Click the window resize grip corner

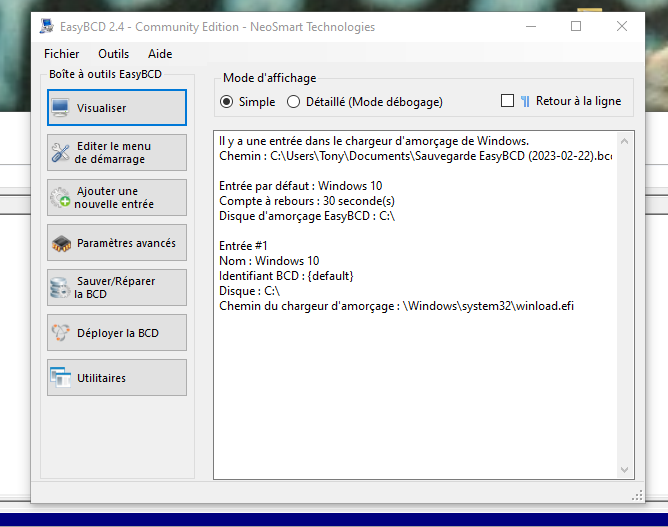click(x=637, y=495)
